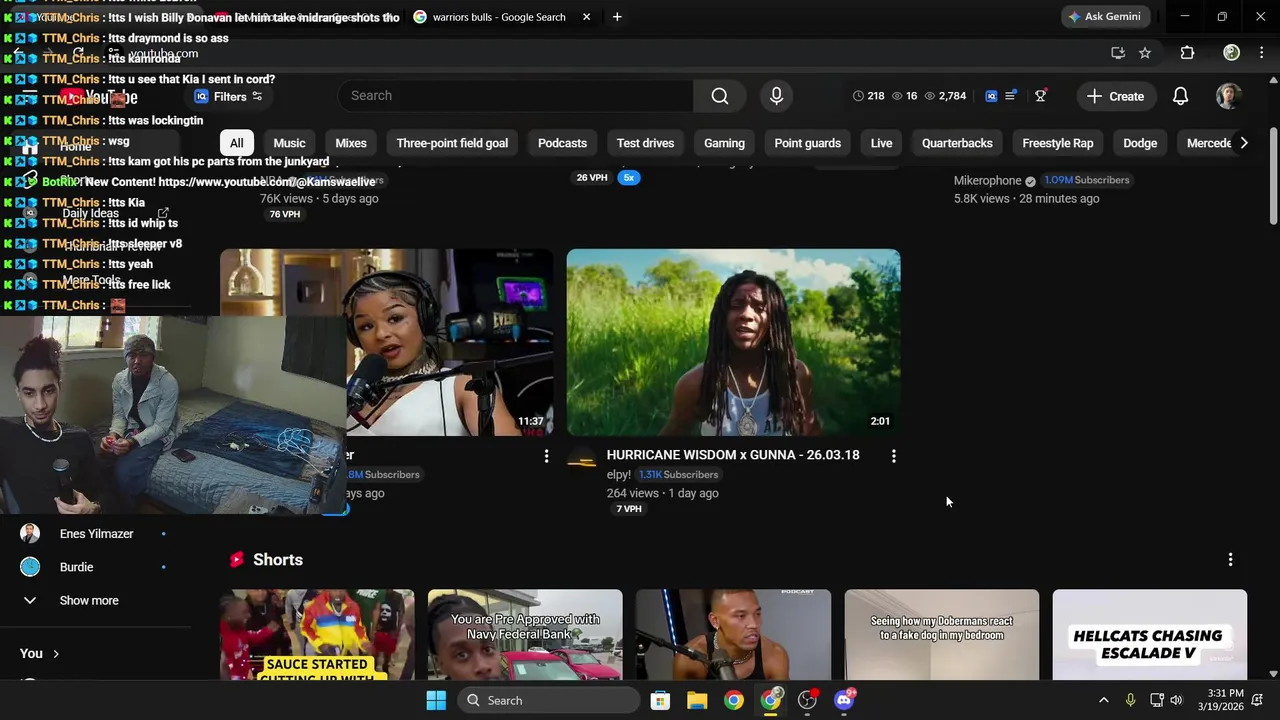The height and width of the screenshot is (720, 1280).
Task: Open the Chrome three-dot menu
Action: click(x=1264, y=53)
